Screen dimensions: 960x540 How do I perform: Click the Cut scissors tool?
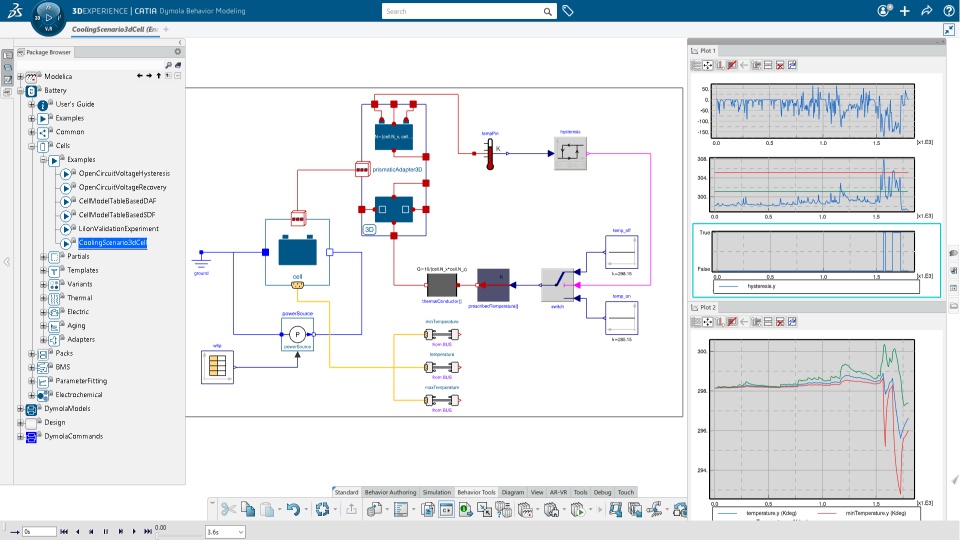(228, 509)
